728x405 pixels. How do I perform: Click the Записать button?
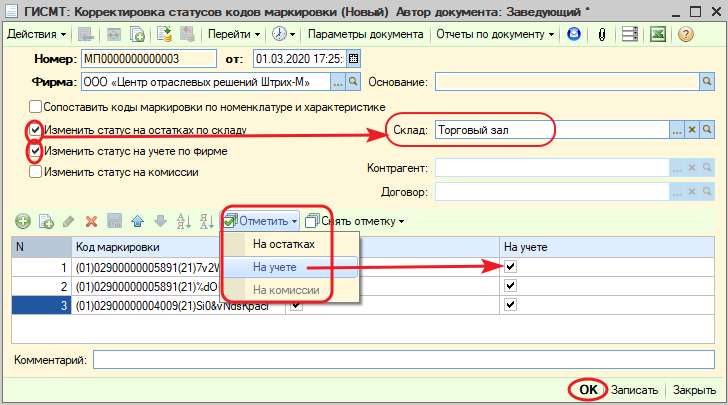click(635, 390)
